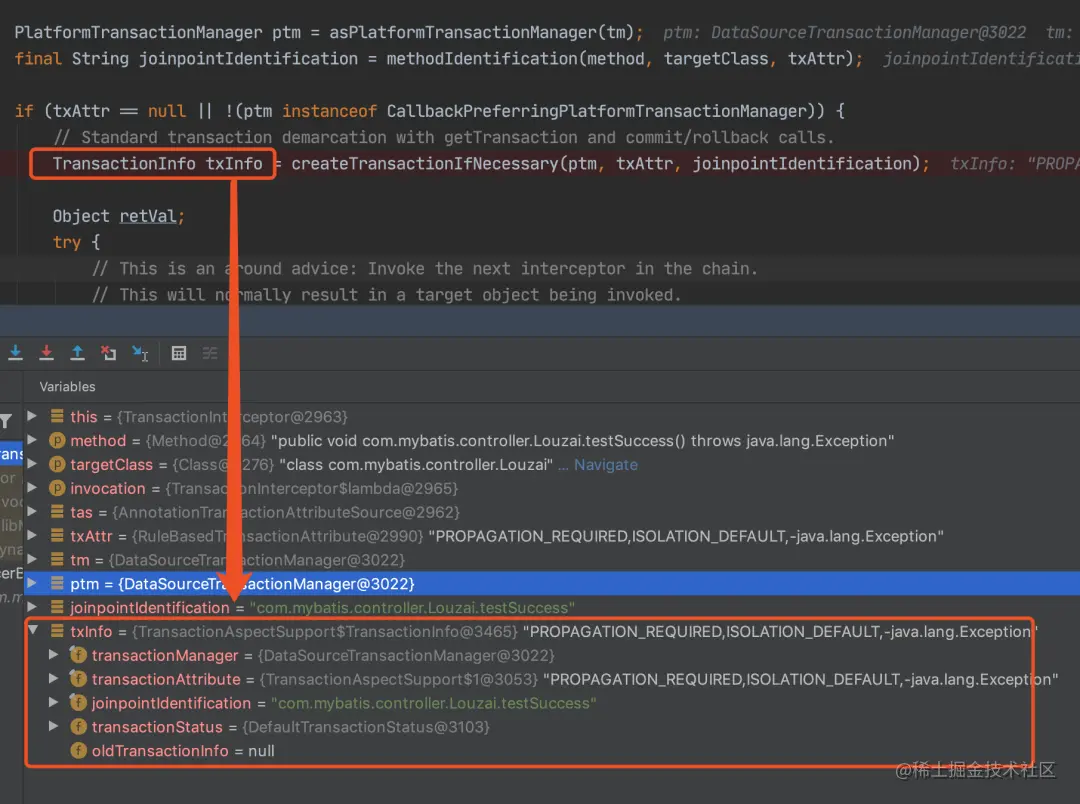
Task: Select the 'tm' DataSourceTransactionManager row
Action: 552,560
